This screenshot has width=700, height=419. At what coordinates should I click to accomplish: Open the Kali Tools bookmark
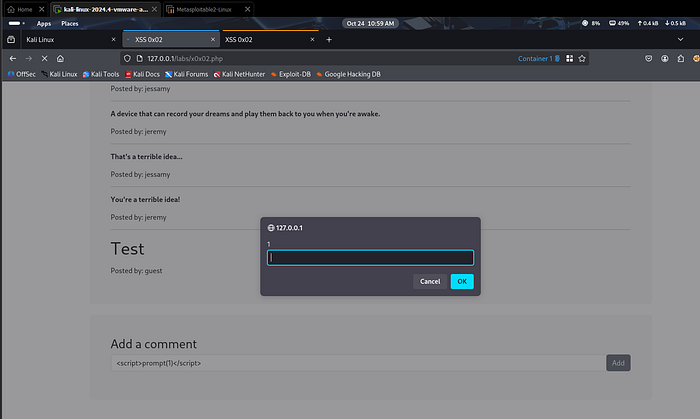point(101,75)
